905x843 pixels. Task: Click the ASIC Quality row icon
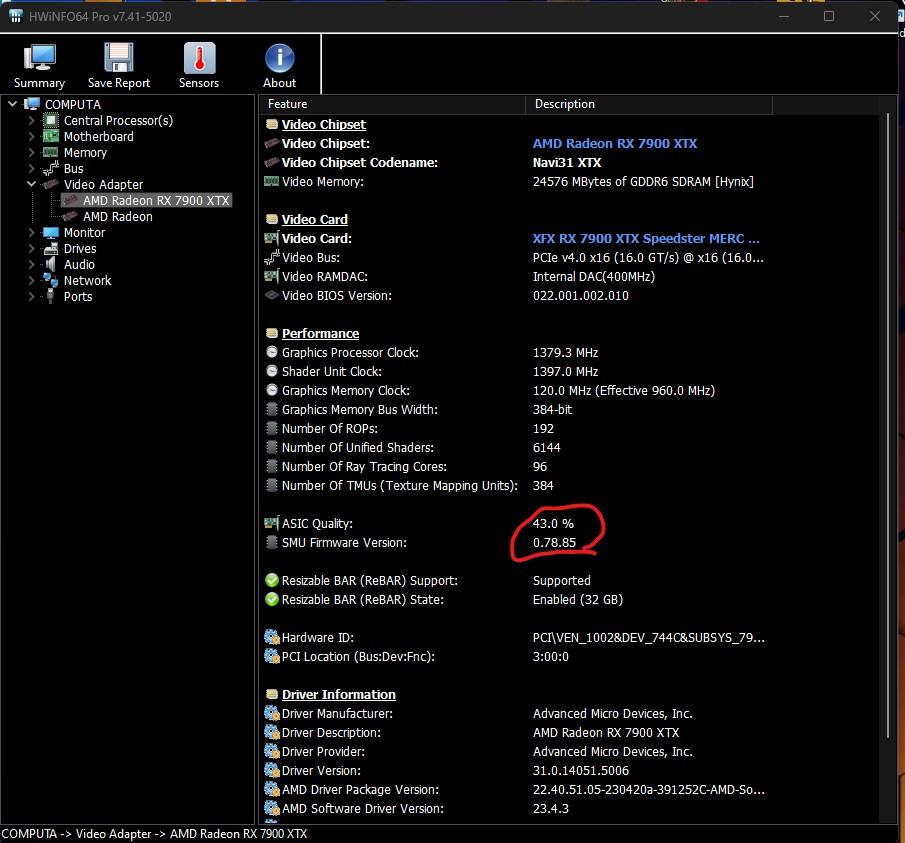coord(272,523)
